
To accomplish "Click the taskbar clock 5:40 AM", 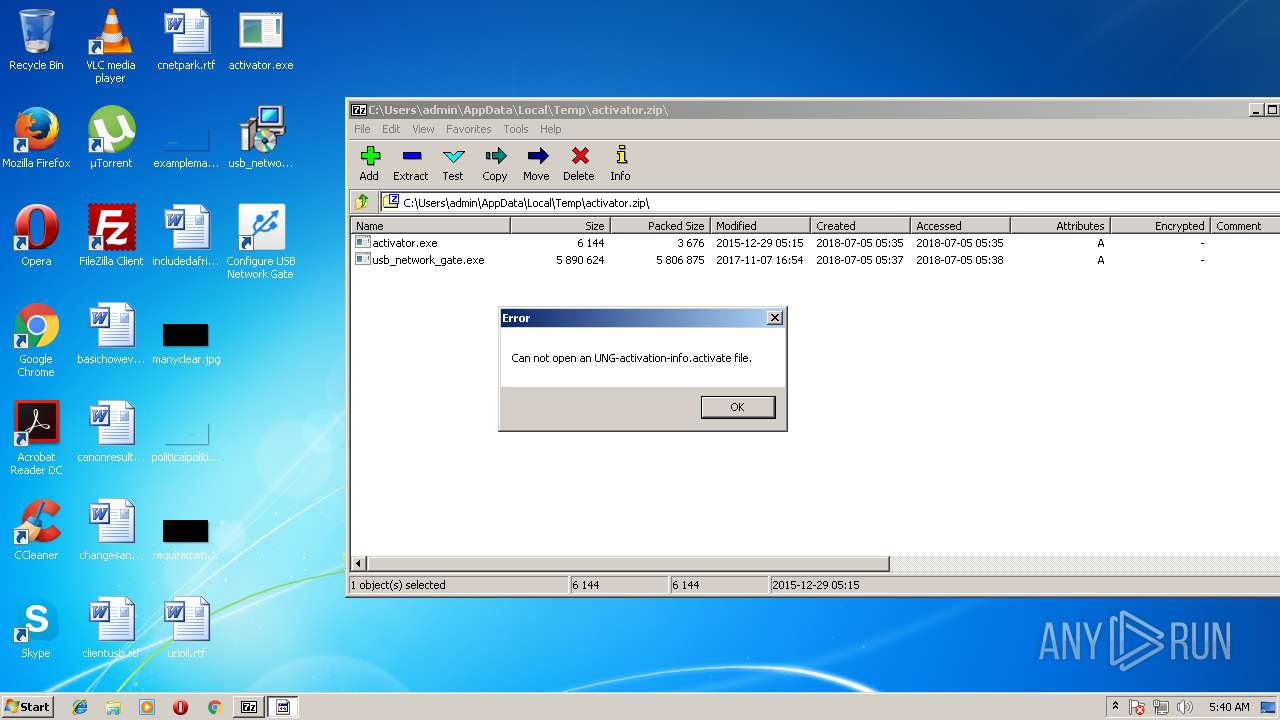I will pyautogui.click(x=1229, y=707).
